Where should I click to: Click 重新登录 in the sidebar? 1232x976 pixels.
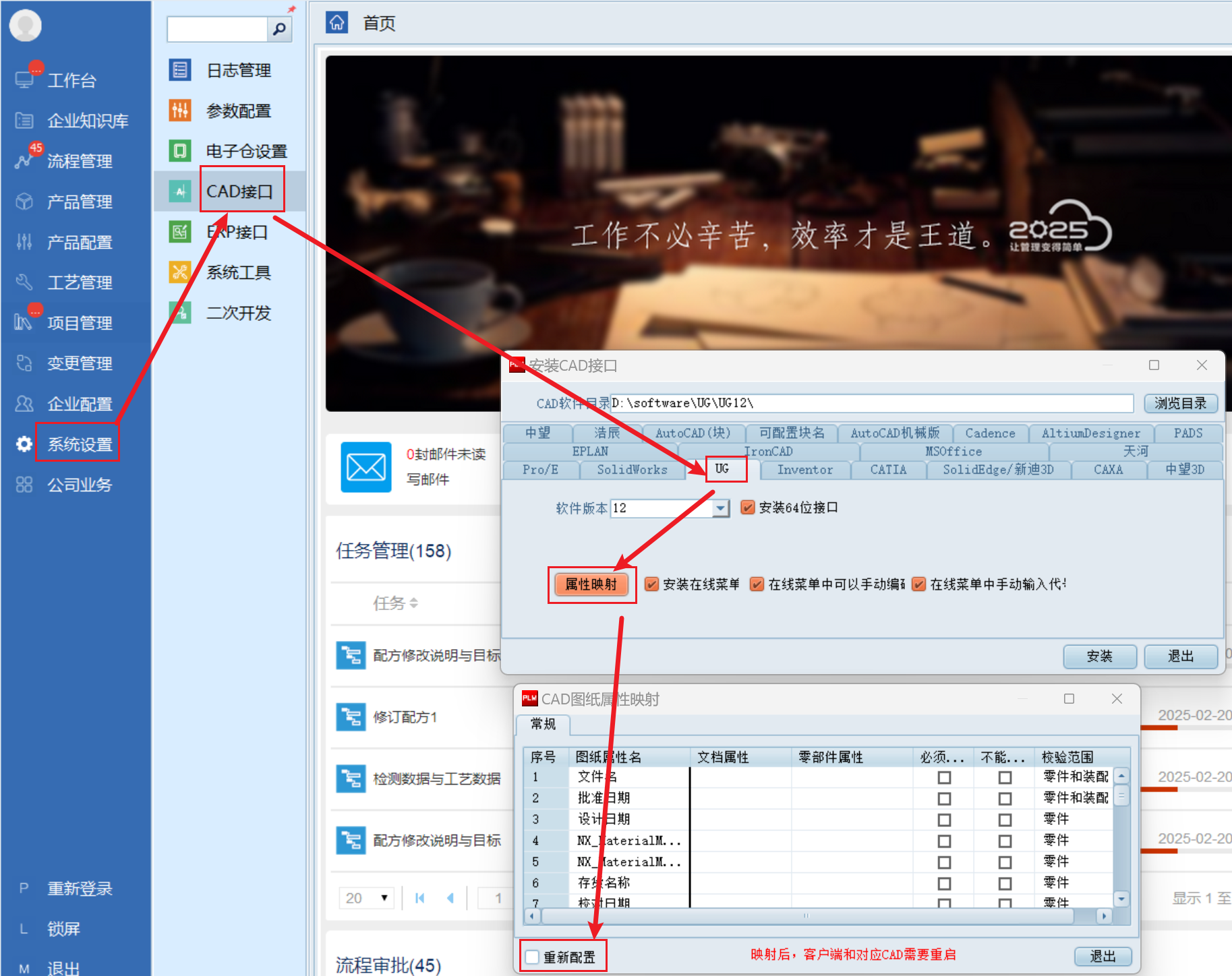(x=80, y=888)
